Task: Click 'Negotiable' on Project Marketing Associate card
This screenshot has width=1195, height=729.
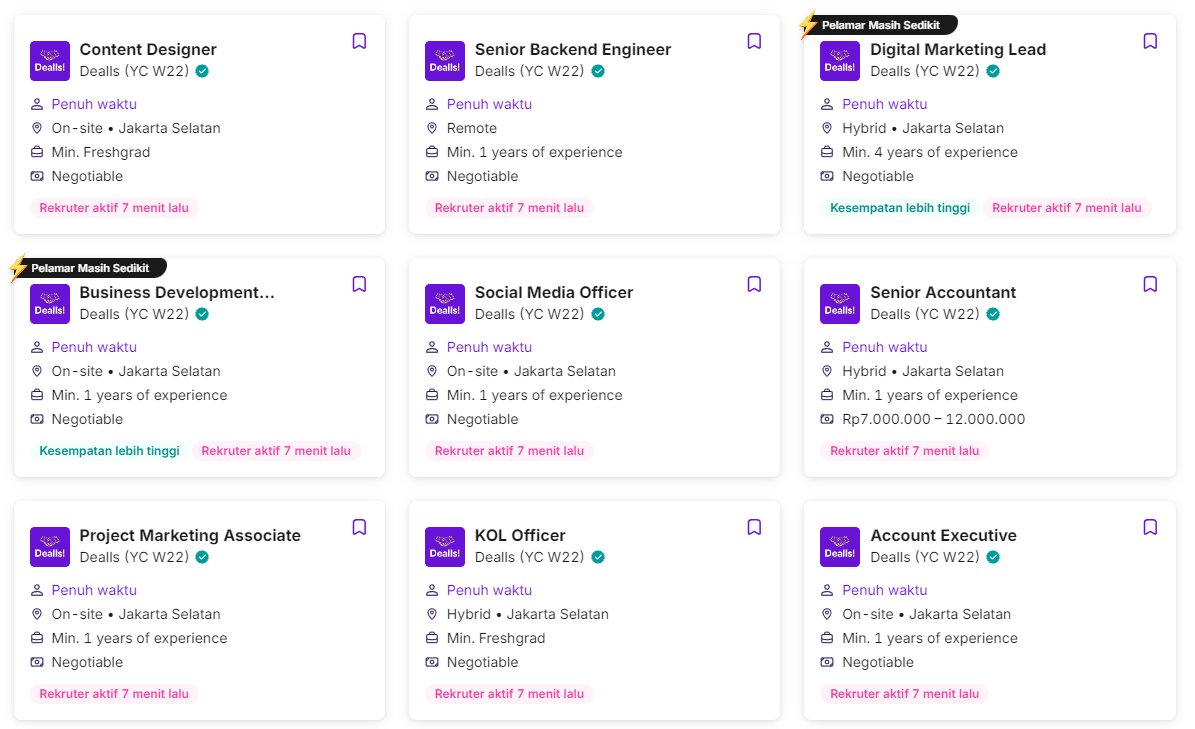Action: click(87, 662)
